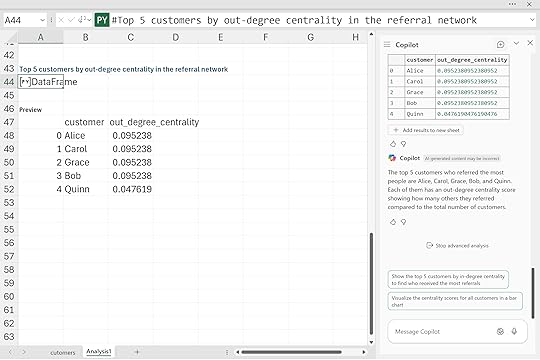
Task: Click vertical scrollbar down arrow
Action: click(x=371, y=342)
